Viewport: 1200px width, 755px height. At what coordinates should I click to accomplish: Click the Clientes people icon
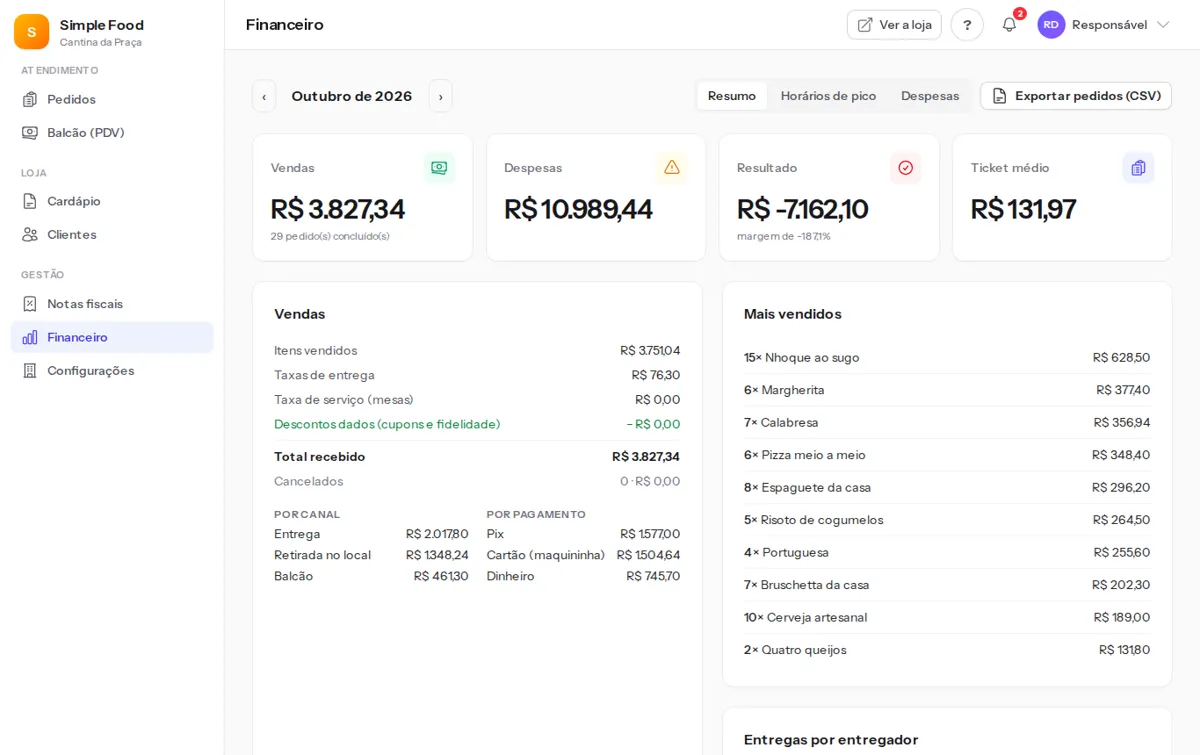tap(30, 234)
